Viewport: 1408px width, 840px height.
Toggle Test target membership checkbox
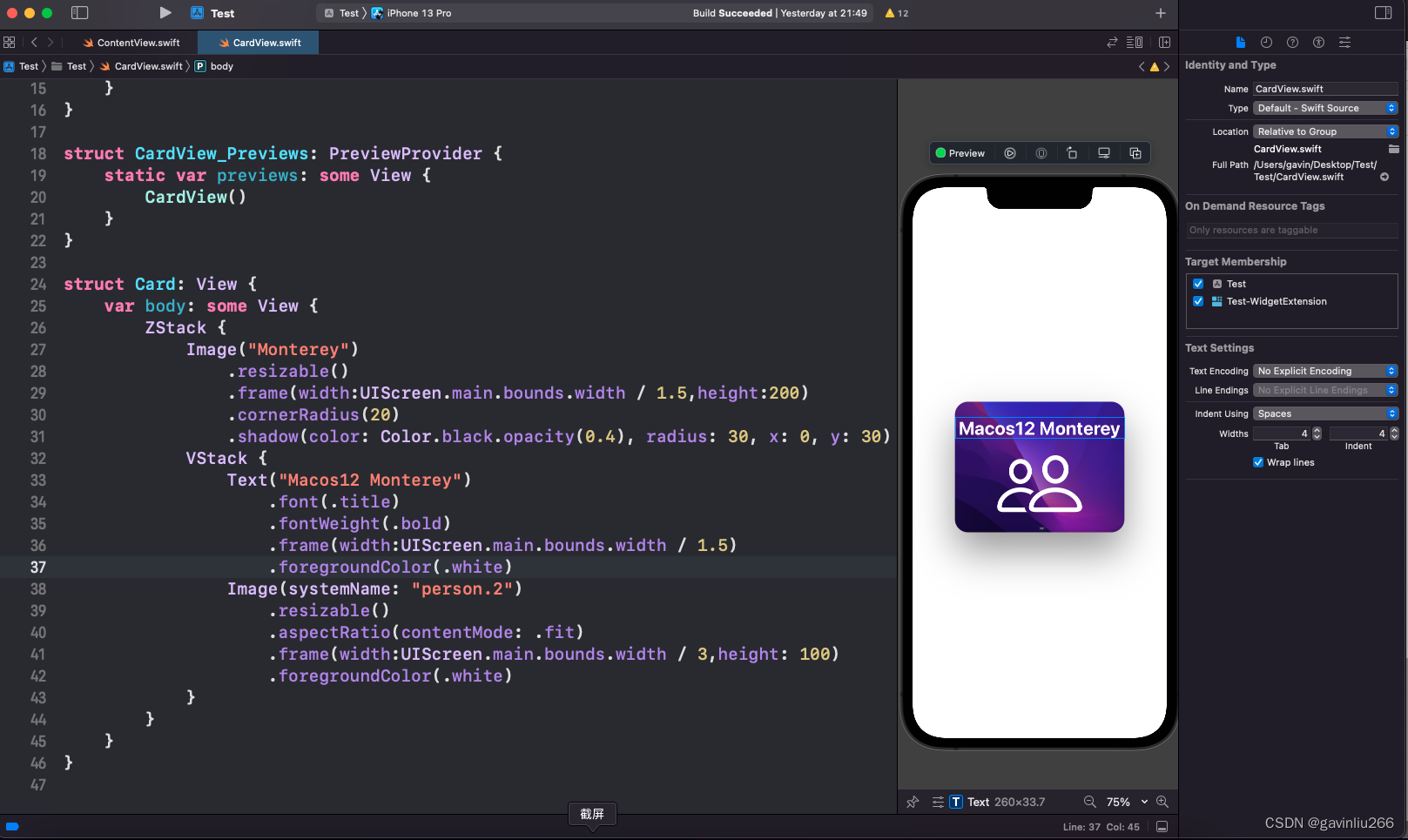click(x=1198, y=284)
